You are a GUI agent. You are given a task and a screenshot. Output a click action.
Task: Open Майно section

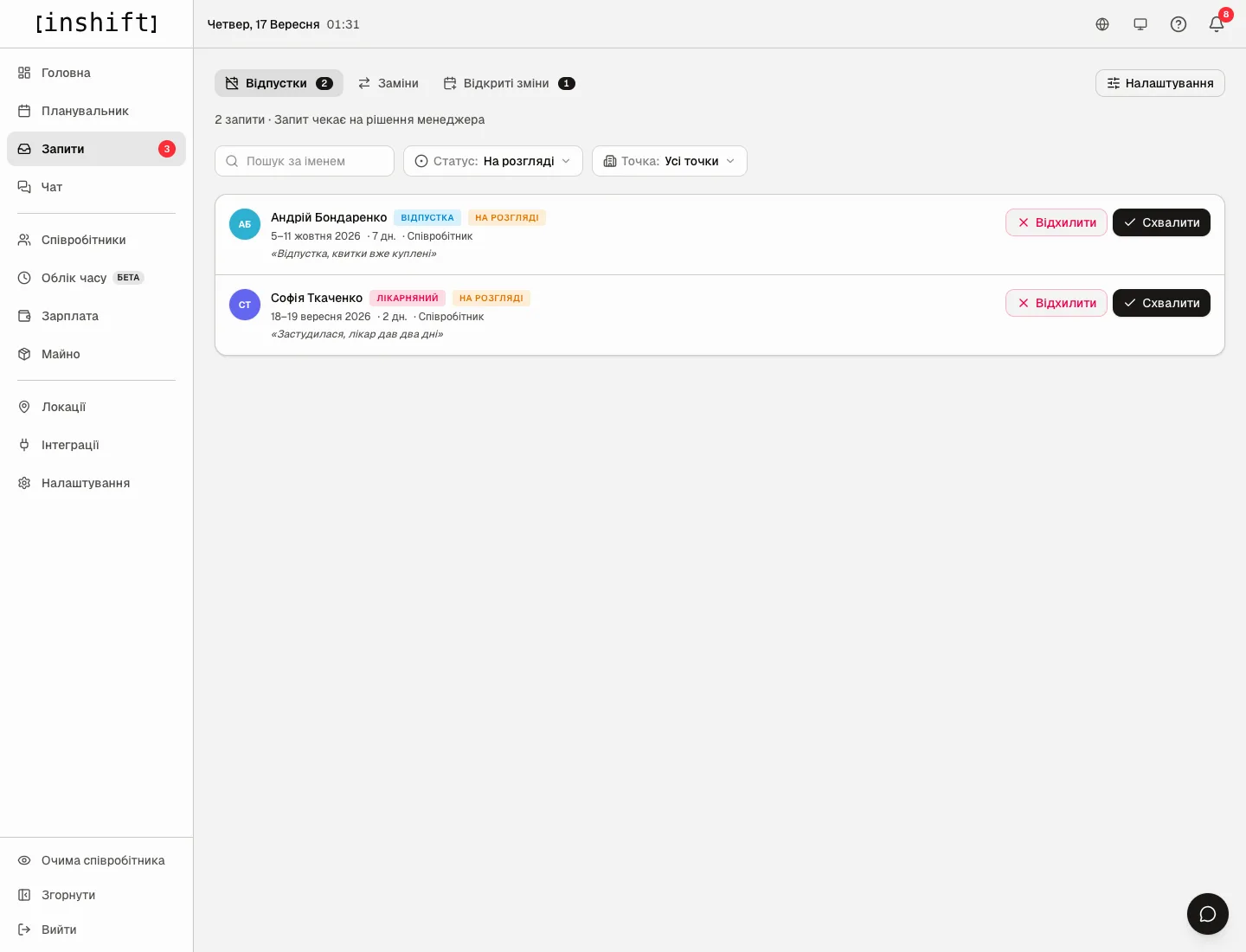96,354
